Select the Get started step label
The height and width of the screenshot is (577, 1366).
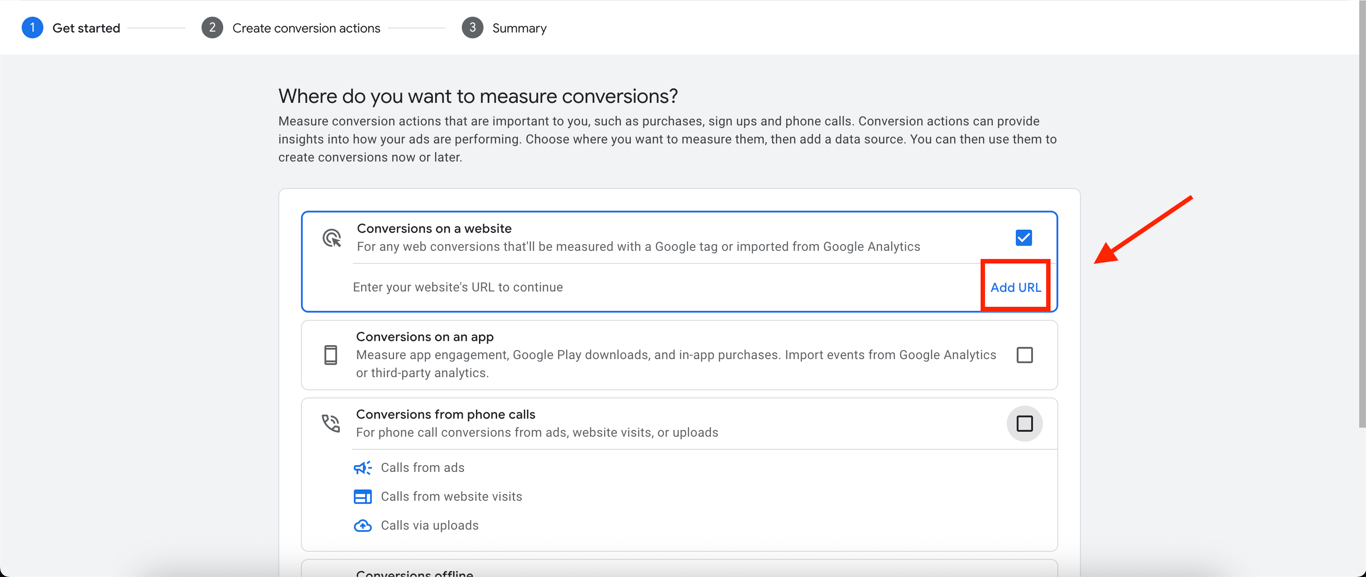tap(86, 28)
